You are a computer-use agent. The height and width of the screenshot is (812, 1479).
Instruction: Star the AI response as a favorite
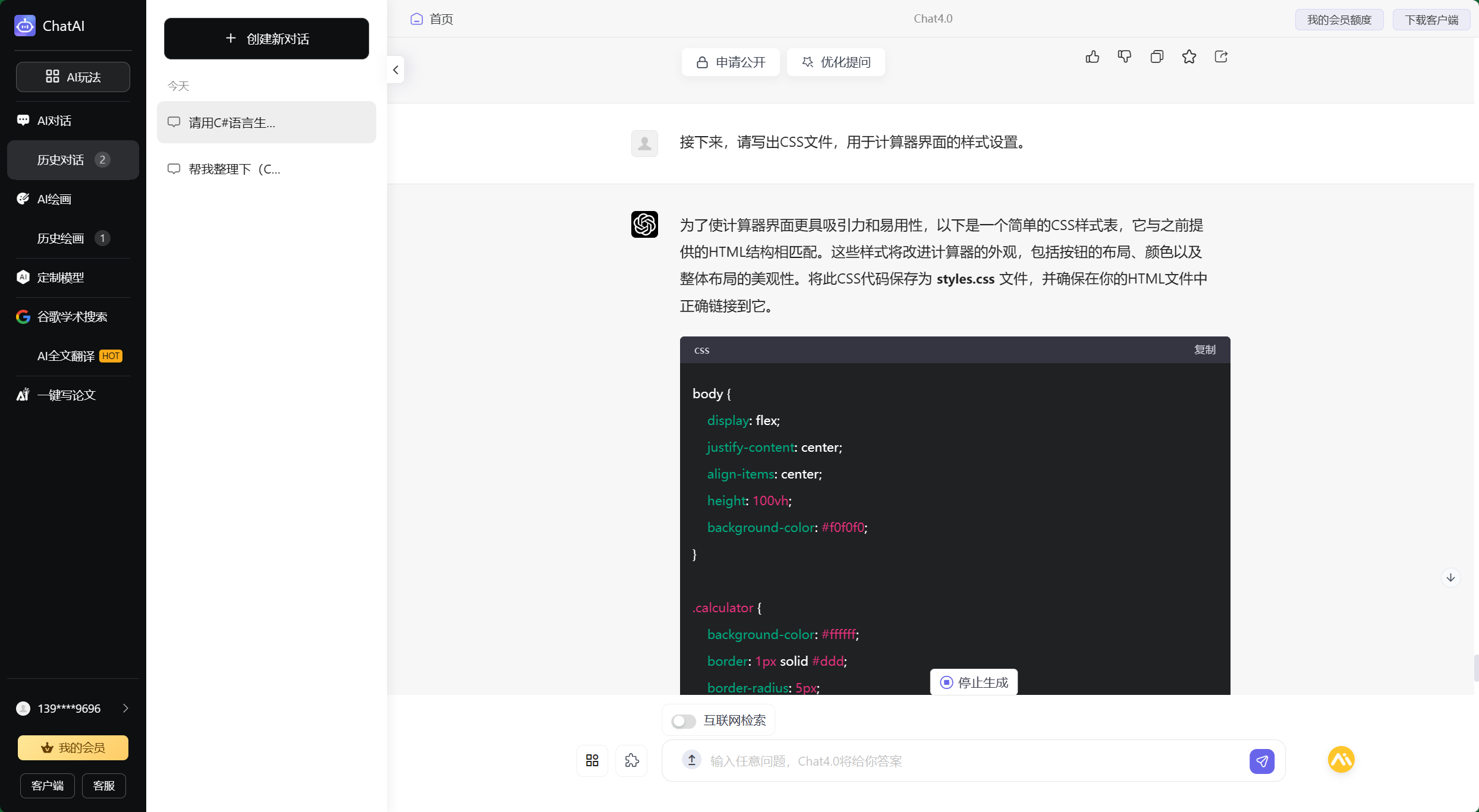click(1190, 56)
